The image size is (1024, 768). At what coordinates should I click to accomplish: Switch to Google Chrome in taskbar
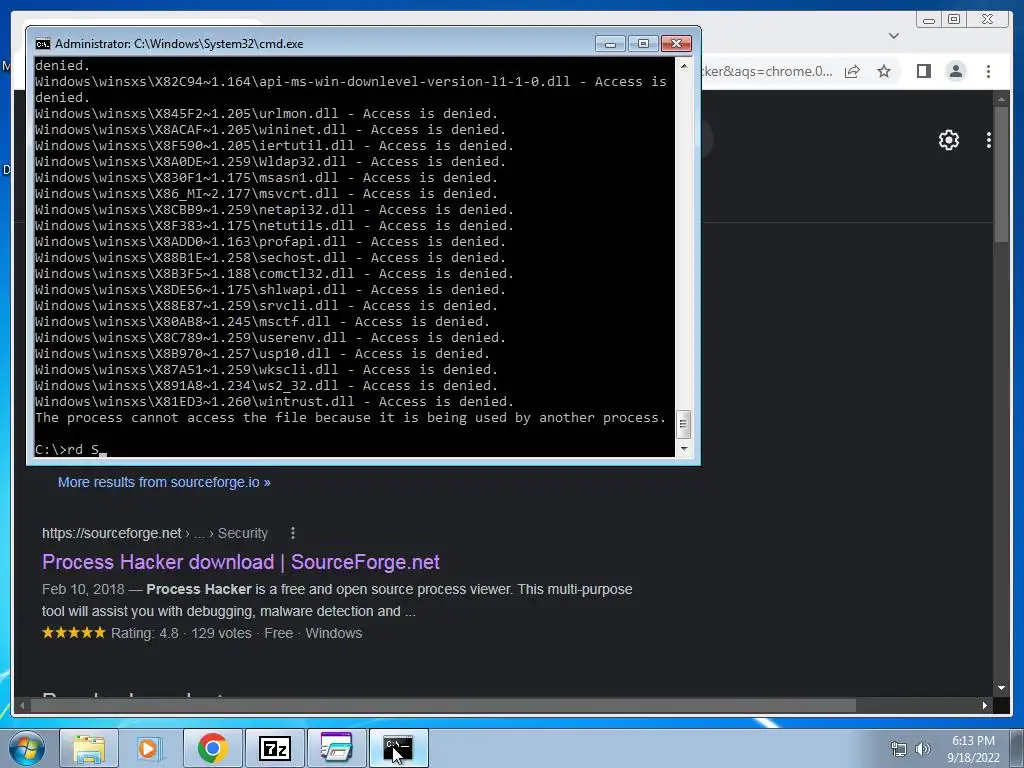(x=212, y=748)
